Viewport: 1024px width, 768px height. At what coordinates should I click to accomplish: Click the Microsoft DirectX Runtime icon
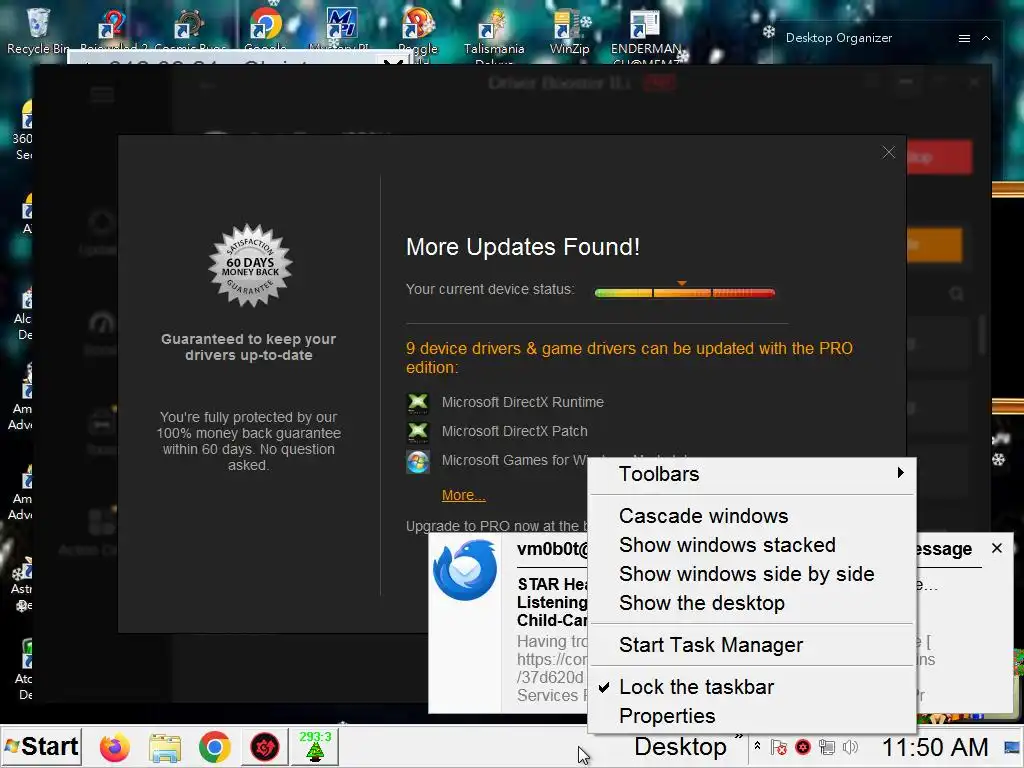pos(418,402)
